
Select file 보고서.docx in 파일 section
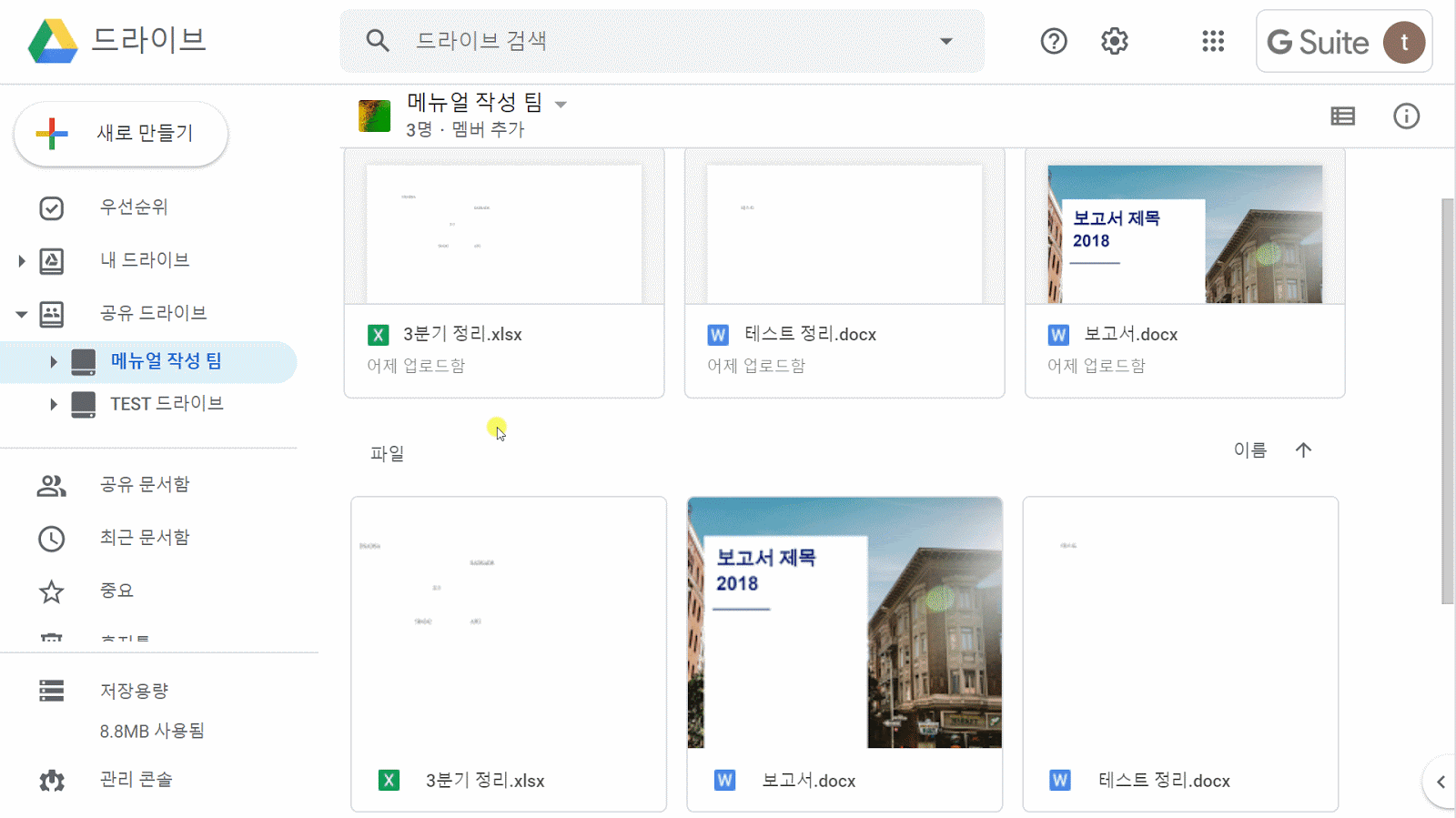(x=844, y=653)
